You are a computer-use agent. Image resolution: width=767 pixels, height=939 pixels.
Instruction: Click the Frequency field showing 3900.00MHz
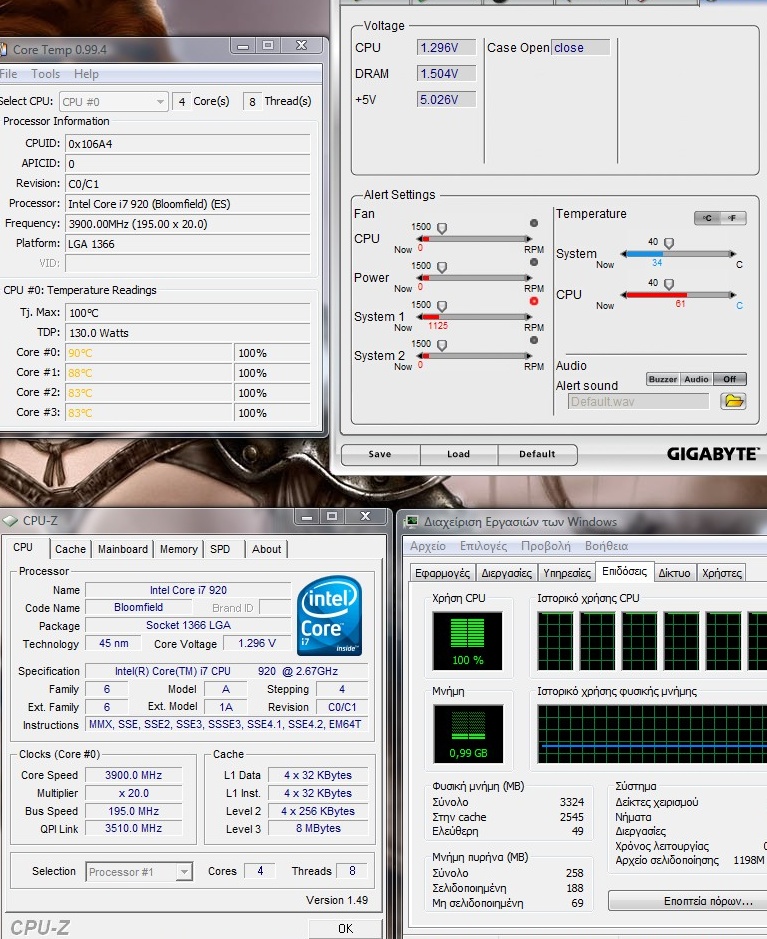(x=187, y=224)
